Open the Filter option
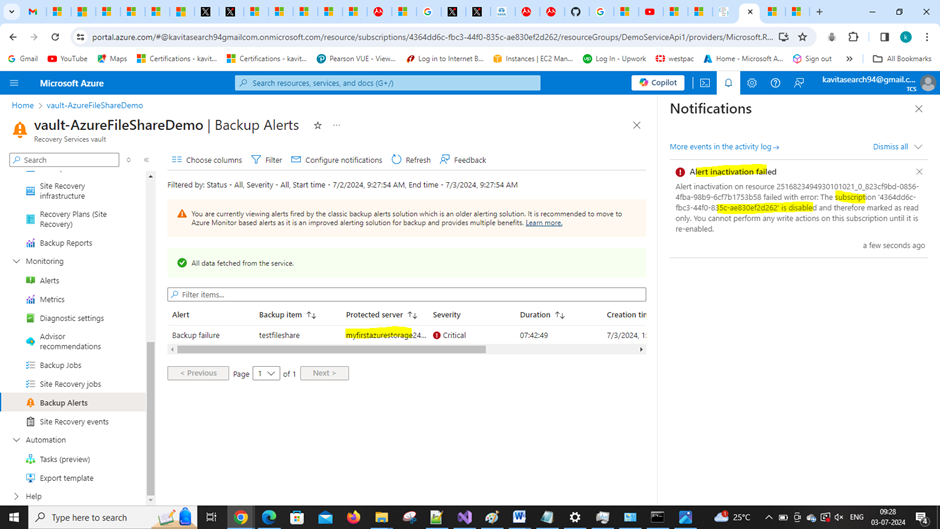 click(267, 160)
